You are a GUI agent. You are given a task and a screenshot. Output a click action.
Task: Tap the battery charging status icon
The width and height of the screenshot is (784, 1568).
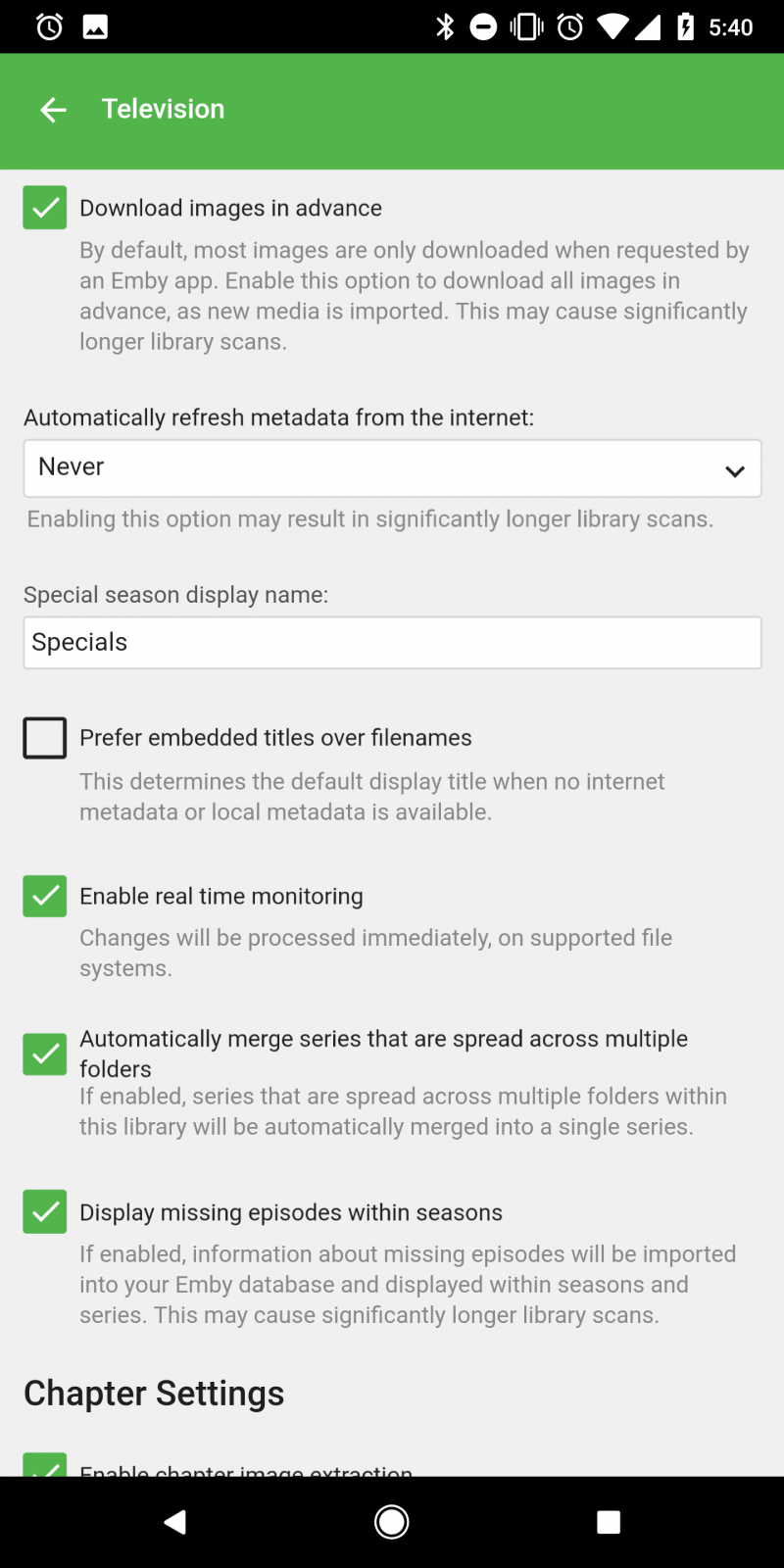pyautogui.click(x=686, y=26)
